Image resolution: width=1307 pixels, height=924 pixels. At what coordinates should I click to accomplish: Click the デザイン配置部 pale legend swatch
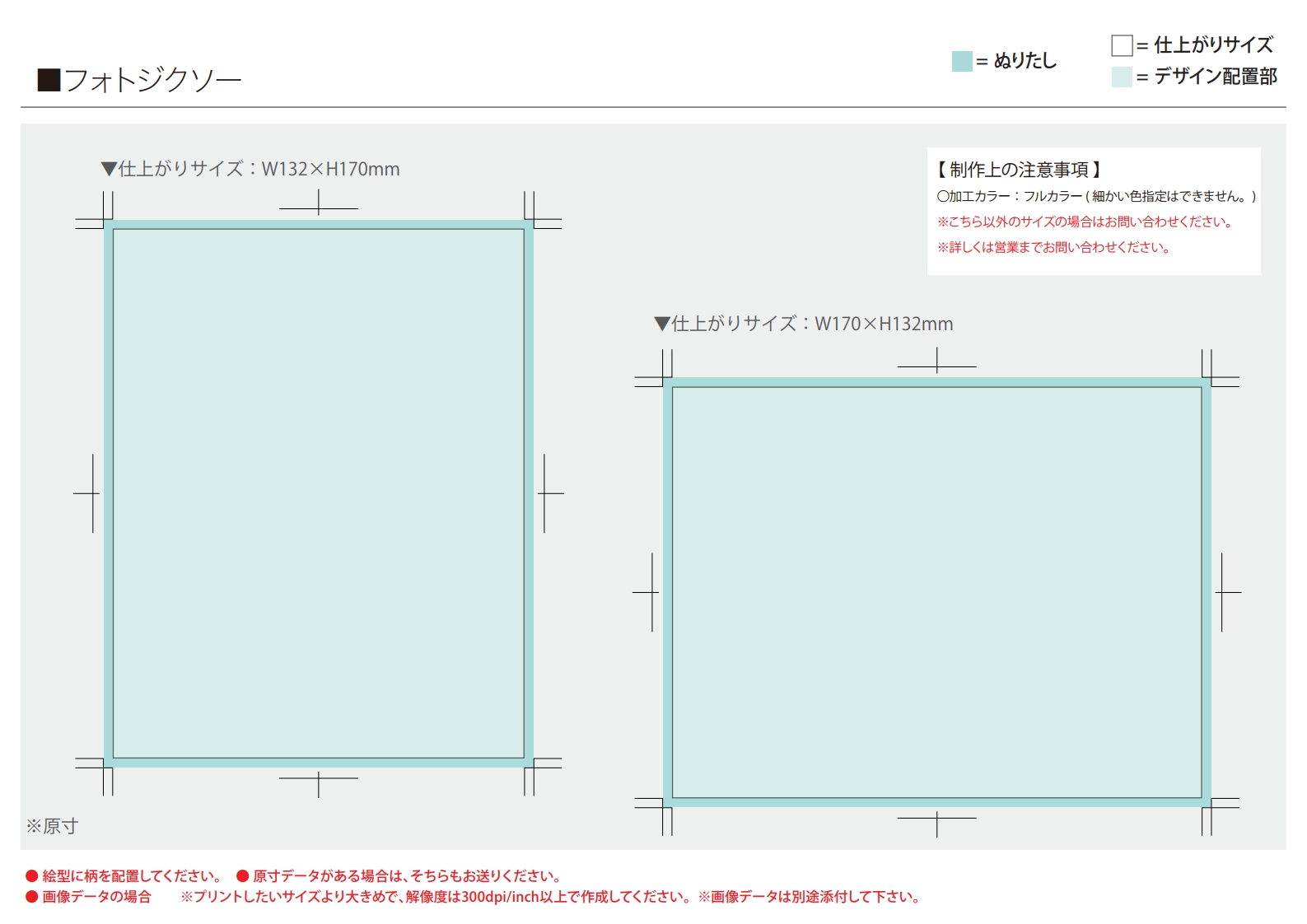click(1122, 77)
